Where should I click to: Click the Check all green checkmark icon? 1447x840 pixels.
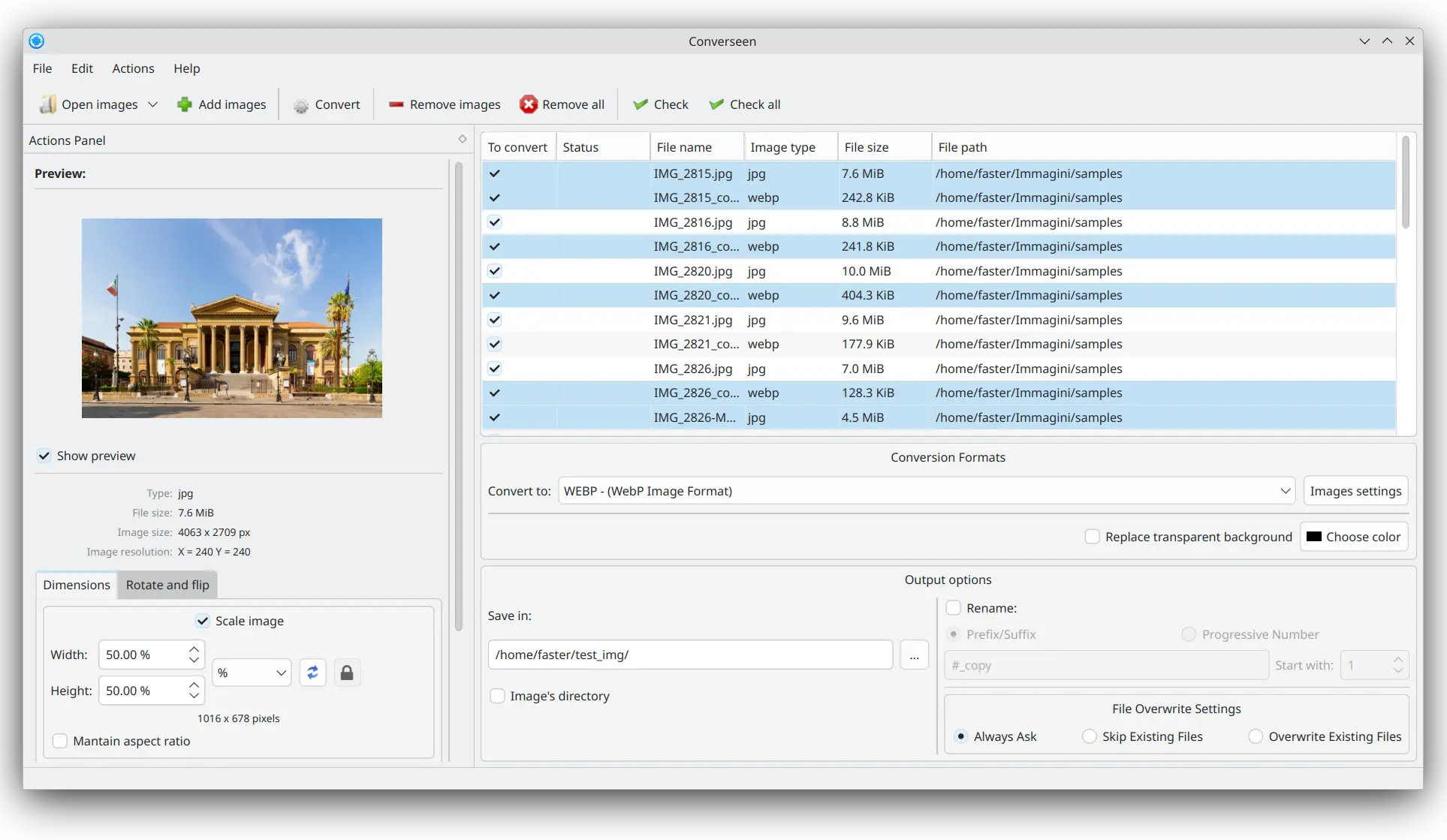pos(716,104)
